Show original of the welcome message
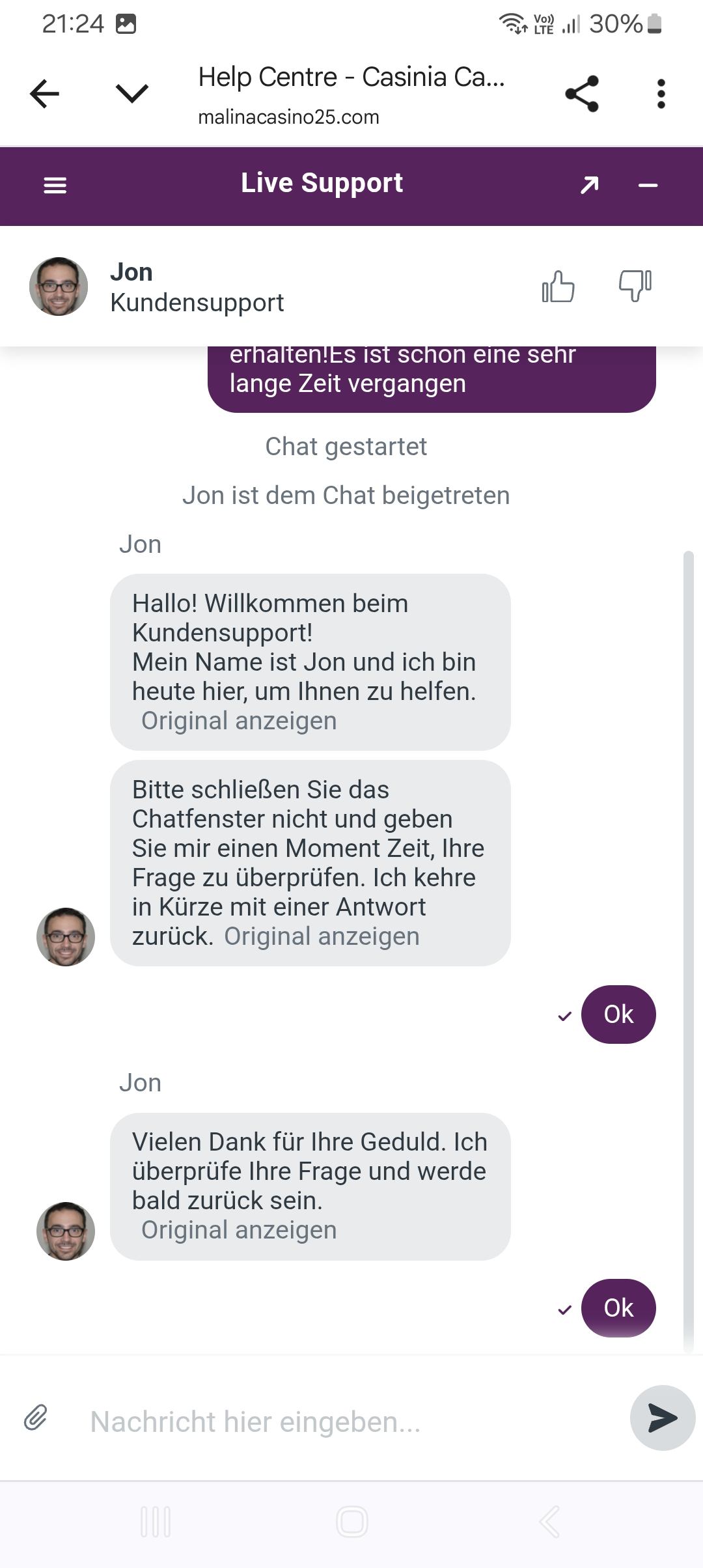This screenshot has width=703, height=1568. coord(239,721)
